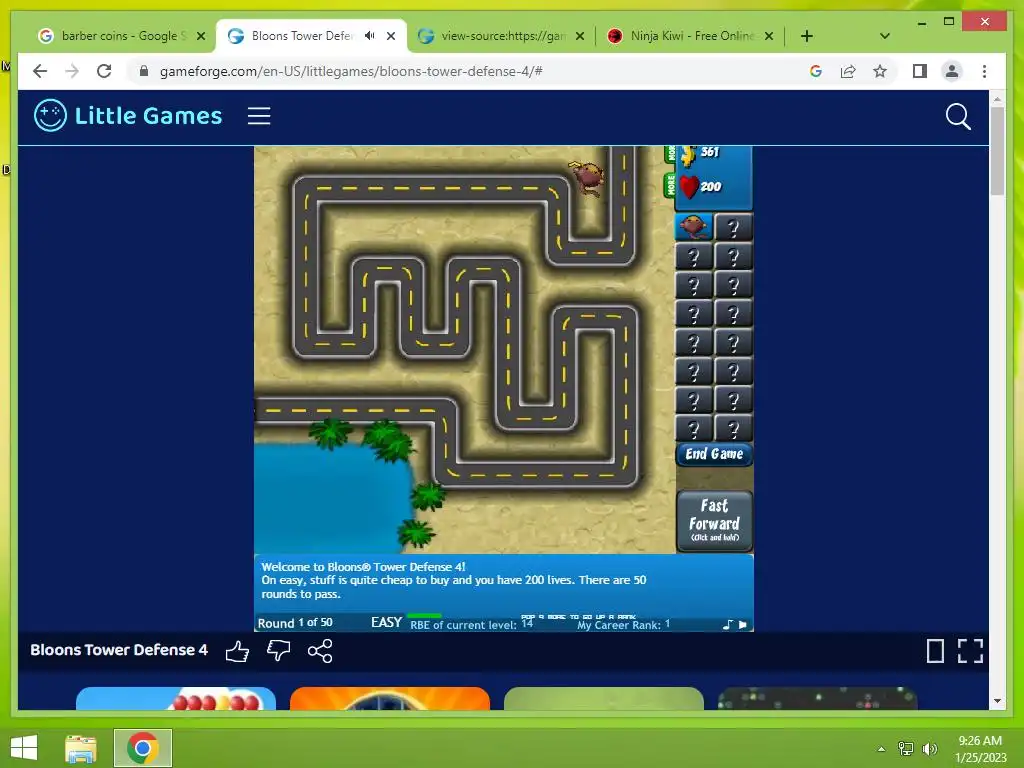The height and width of the screenshot is (768, 1024).
Task: Click the page vertical scrollbar thumb
Action: pos(997,152)
